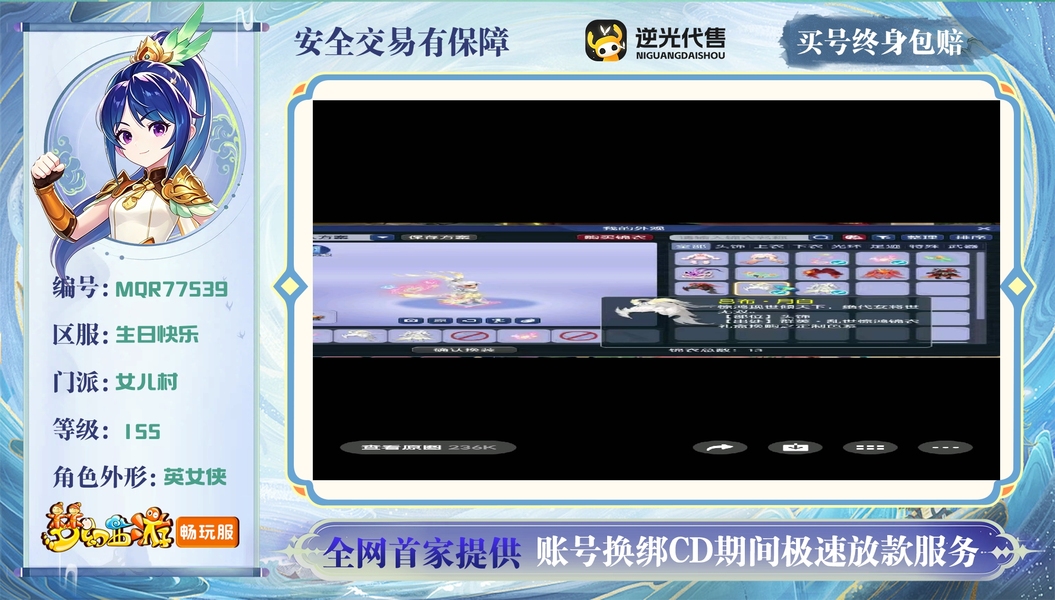The width and height of the screenshot is (1055, 600).
Task: Click the server name 生日快乐
Action: point(157,334)
